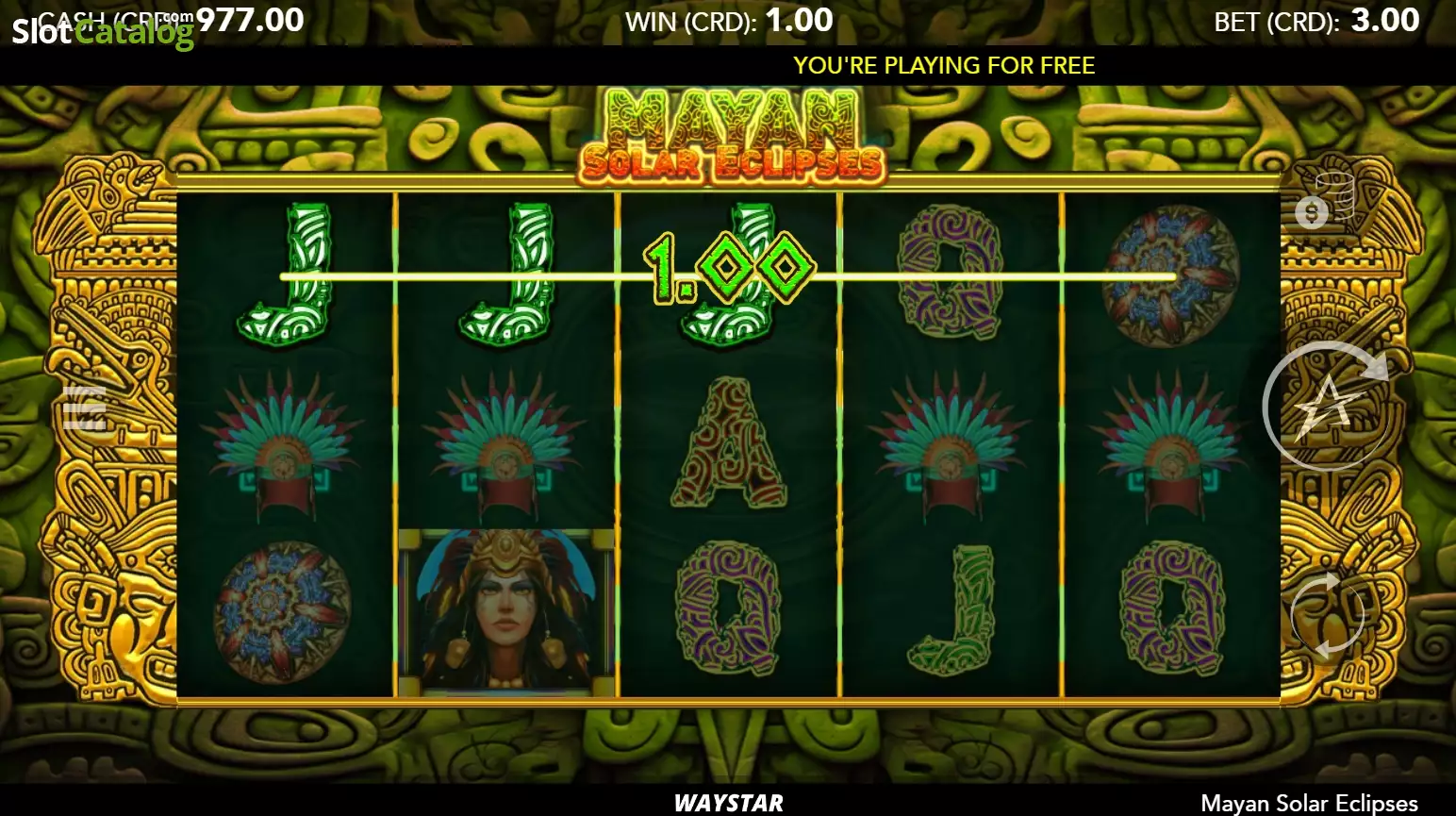Click the SlotCatalog logo
The image size is (1456, 816).
coord(102,30)
